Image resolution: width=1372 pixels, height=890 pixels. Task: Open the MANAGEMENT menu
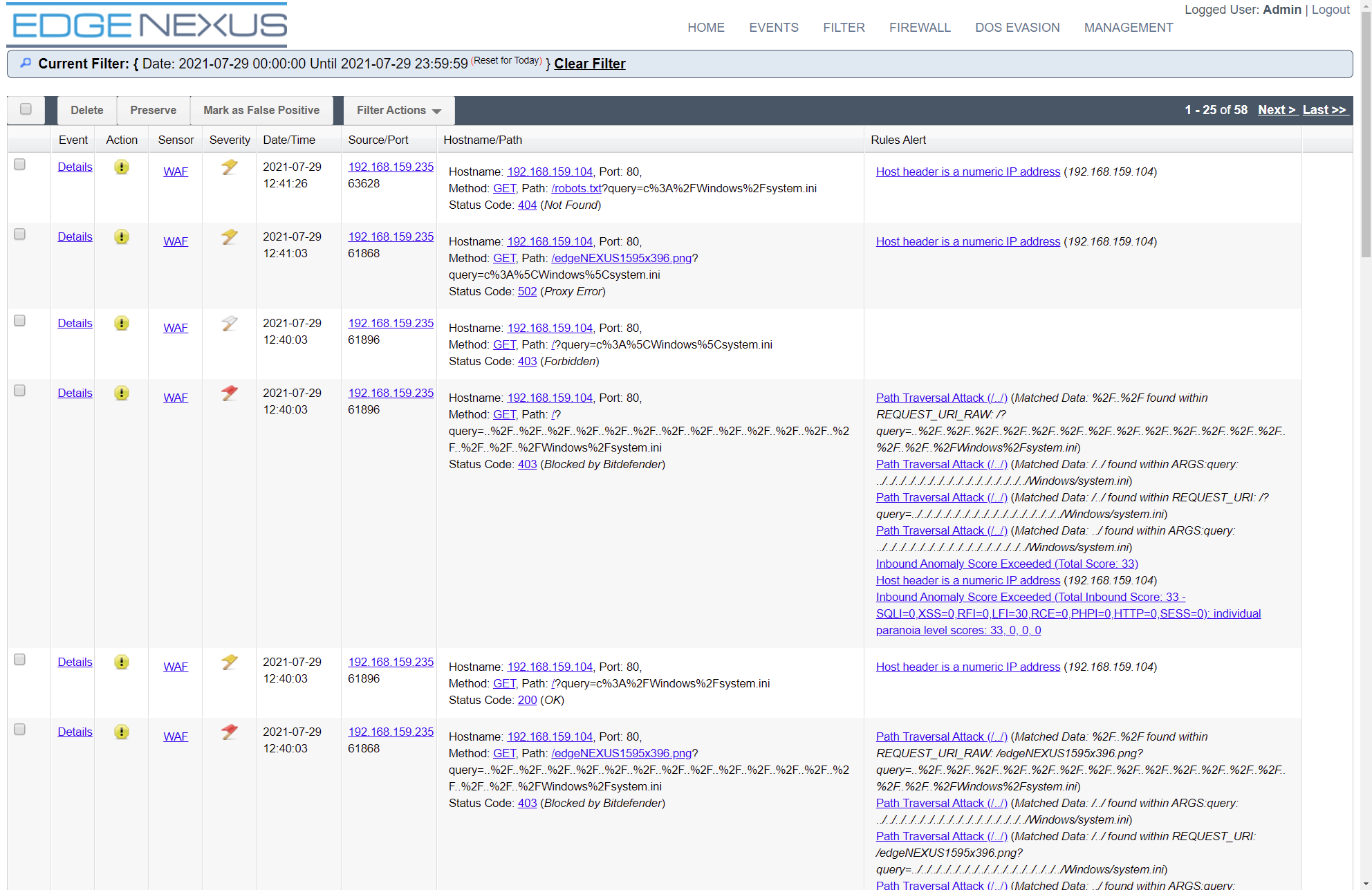pyautogui.click(x=1129, y=28)
